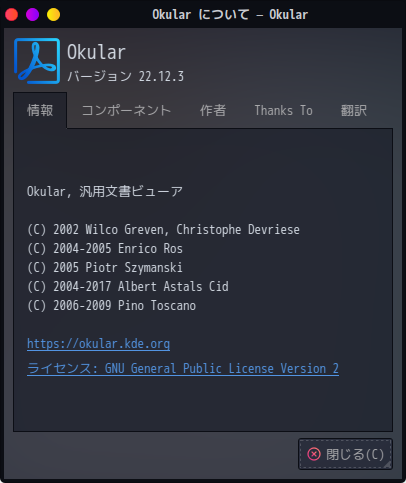Click the バージョン 22.12.3 version label
The height and width of the screenshot is (483, 406).
[x=125, y=76]
